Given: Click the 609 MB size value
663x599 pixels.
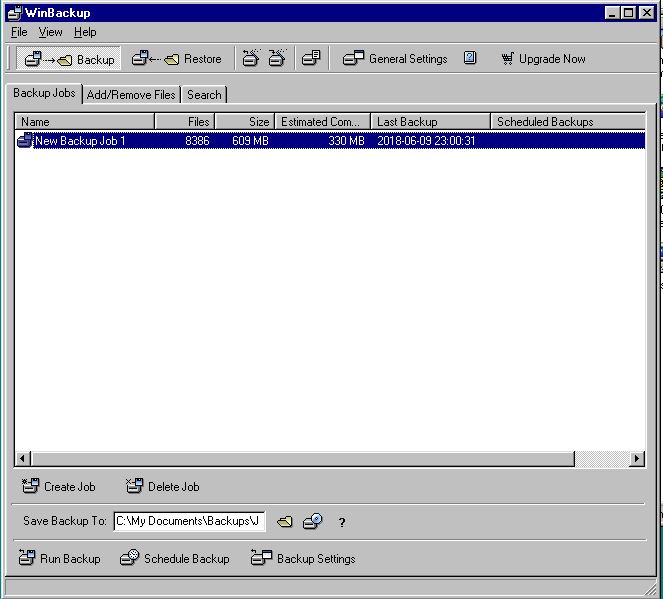Looking at the screenshot, I should pos(250,140).
